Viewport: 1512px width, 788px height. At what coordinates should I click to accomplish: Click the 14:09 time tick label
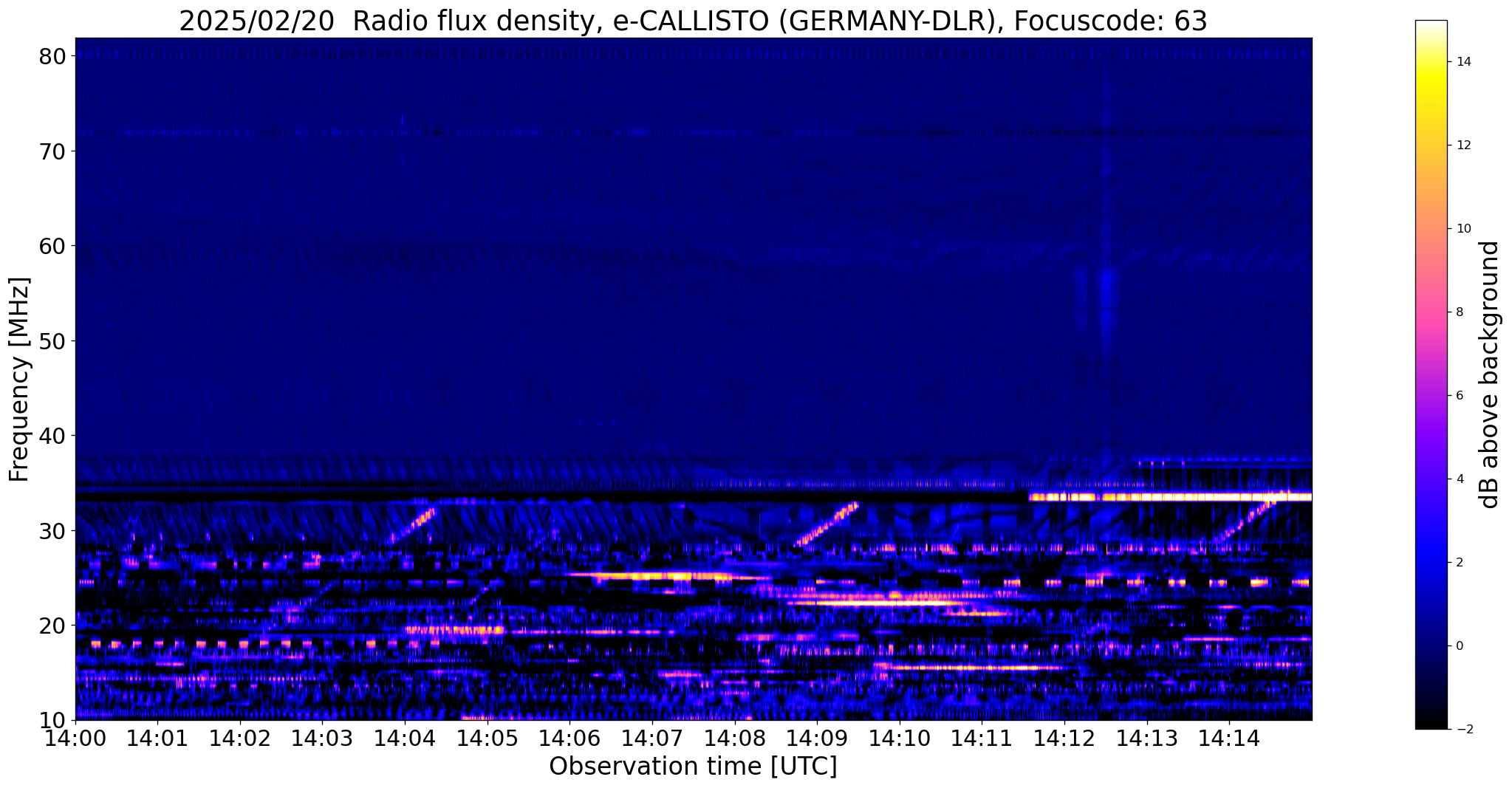[x=817, y=737]
